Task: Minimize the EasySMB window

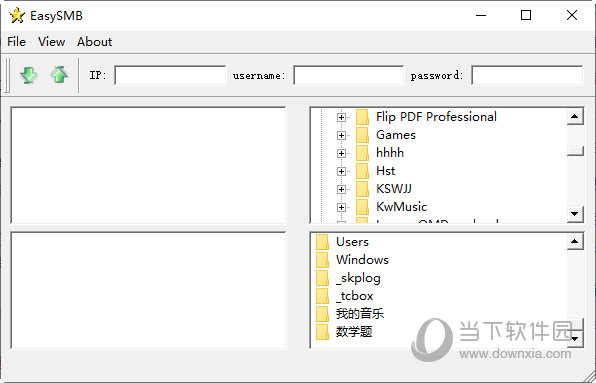Action: 481,16
